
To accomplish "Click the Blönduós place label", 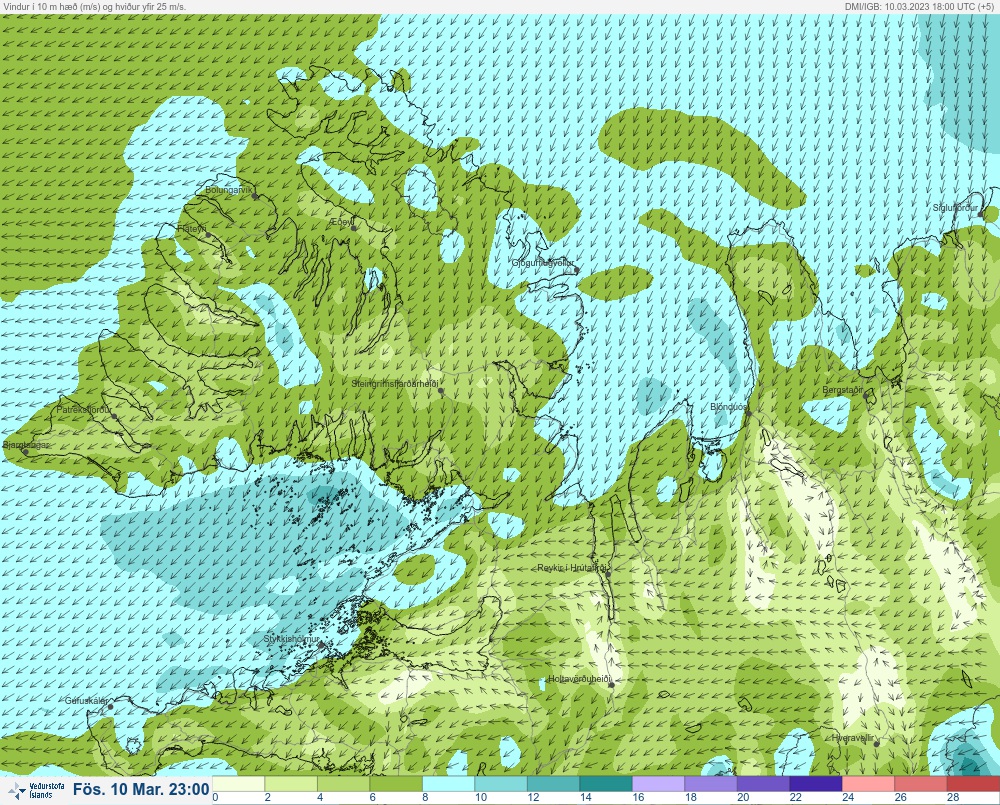I will click(x=729, y=407).
